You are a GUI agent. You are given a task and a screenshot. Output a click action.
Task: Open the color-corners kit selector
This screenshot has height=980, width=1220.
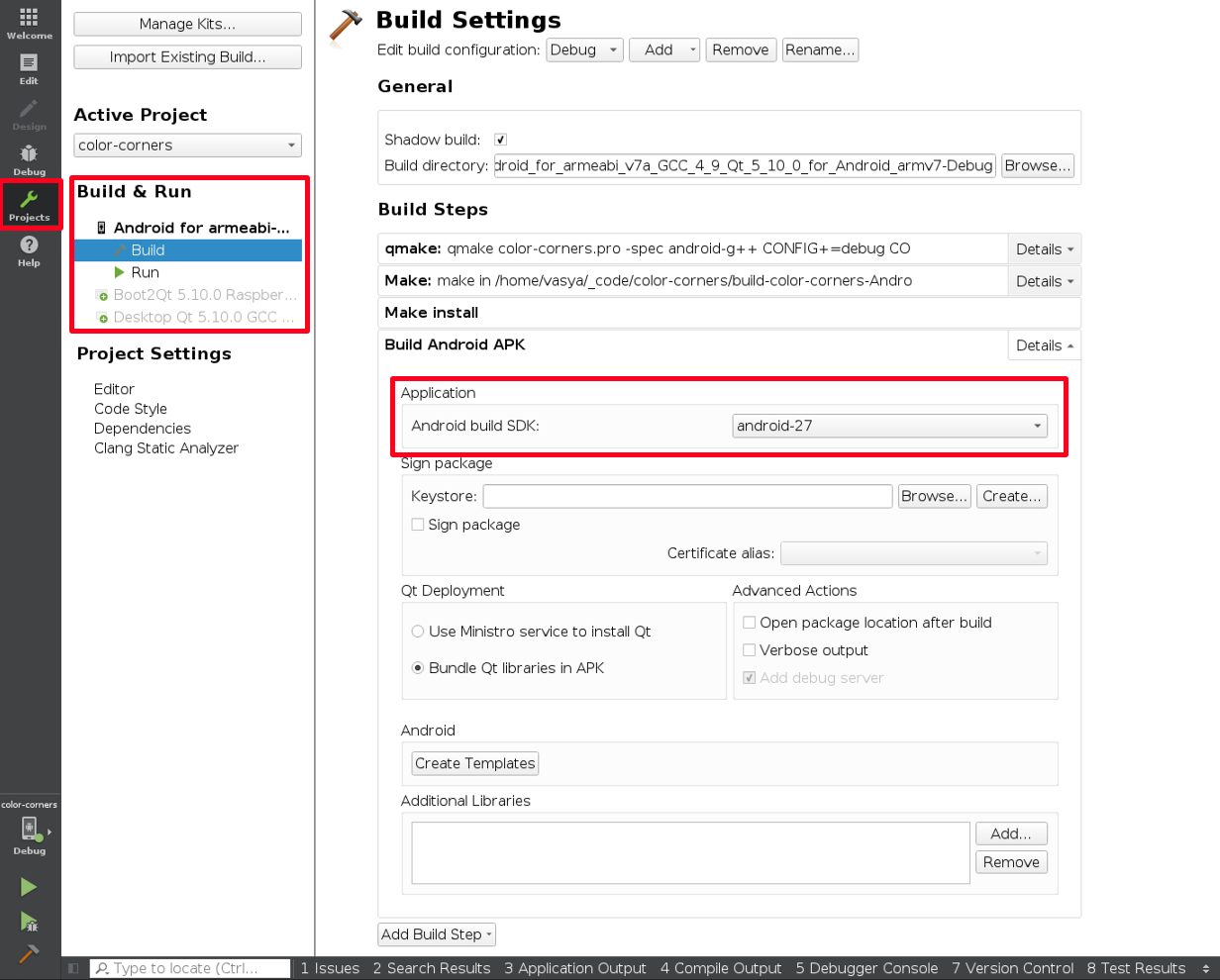(x=30, y=827)
